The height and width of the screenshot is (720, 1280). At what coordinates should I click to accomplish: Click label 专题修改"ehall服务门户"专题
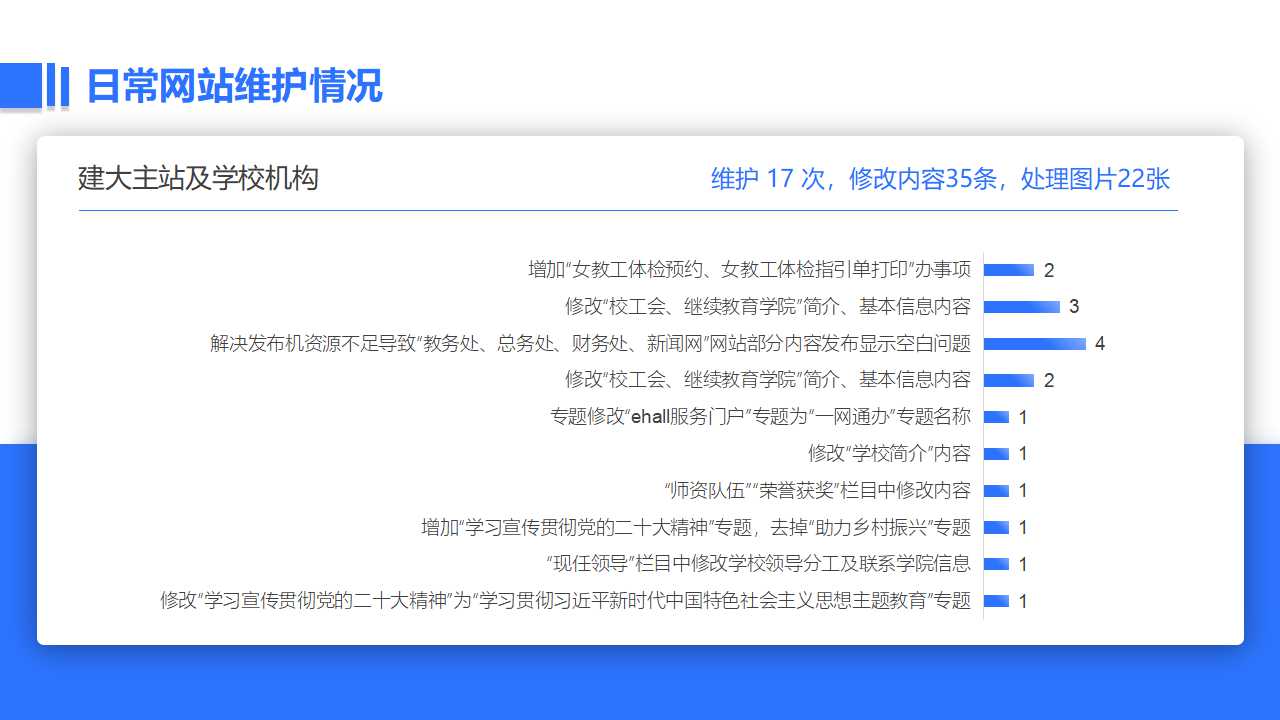coord(760,417)
